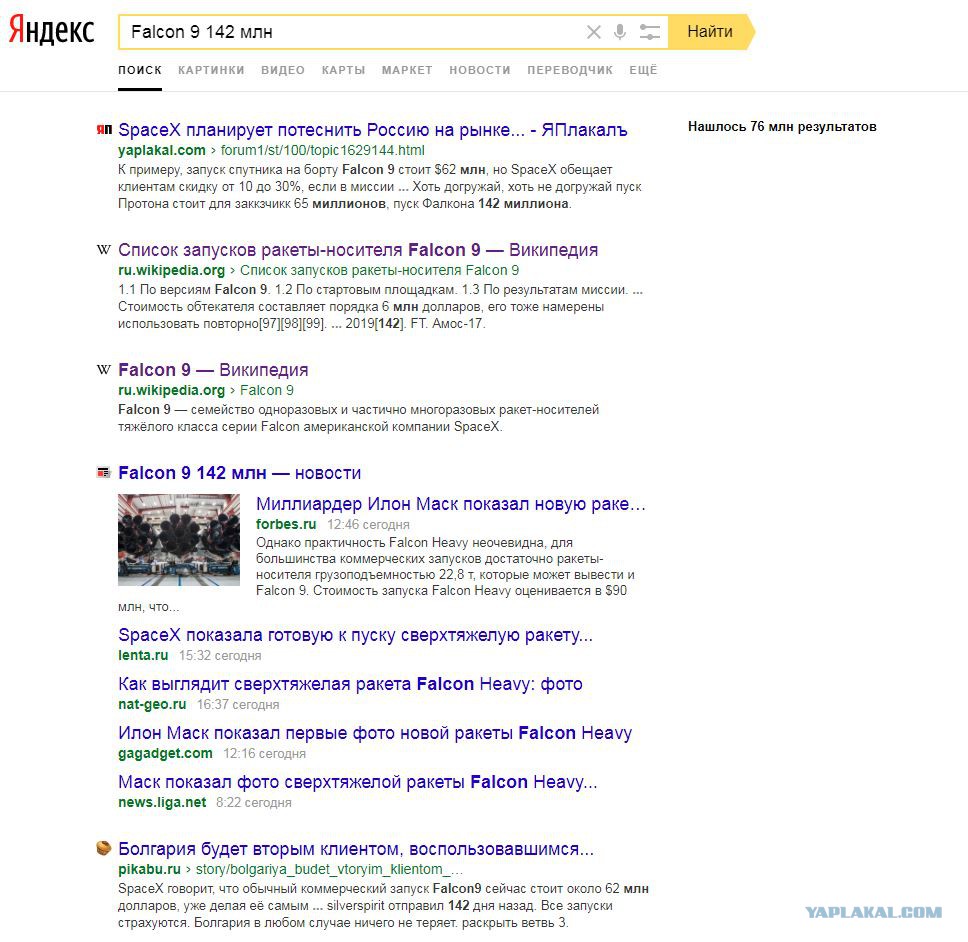Image resolution: width=968 pixels, height=942 pixels.
Task: Open Список запусков ракеты-носителя Falcon 9 result
Action: click(x=358, y=250)
